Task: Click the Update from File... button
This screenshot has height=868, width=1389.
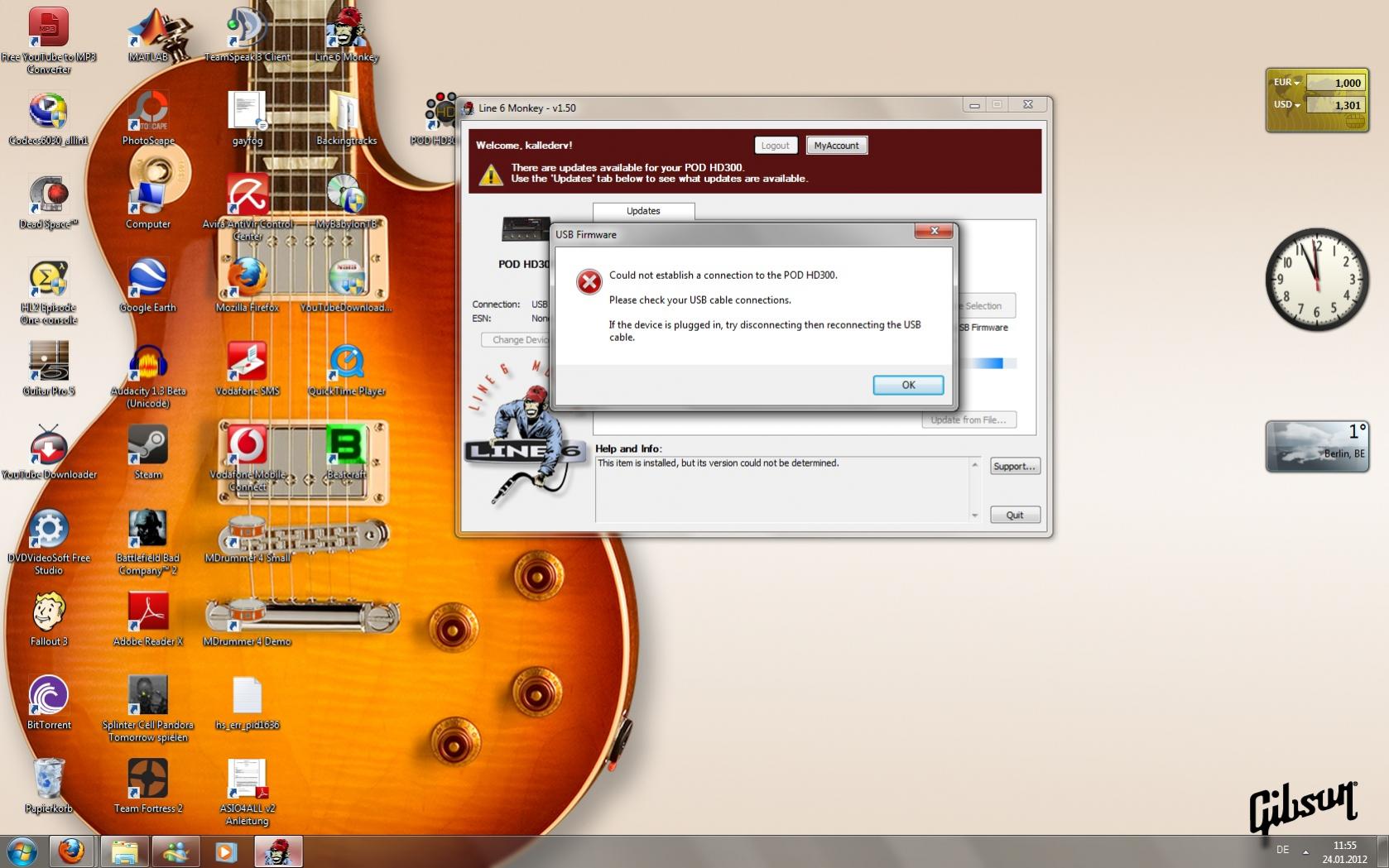Action: (968, 420)
